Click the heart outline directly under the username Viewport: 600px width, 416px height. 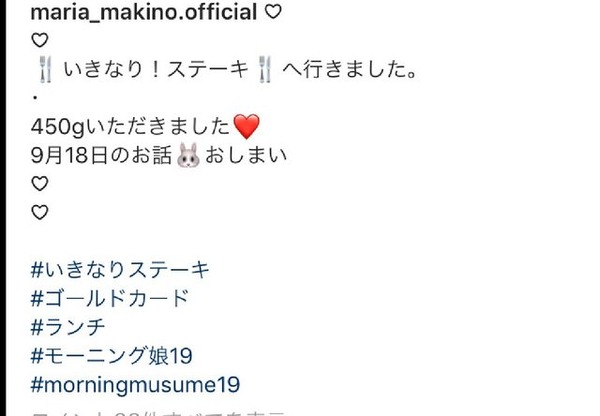(x=39, y=40)
